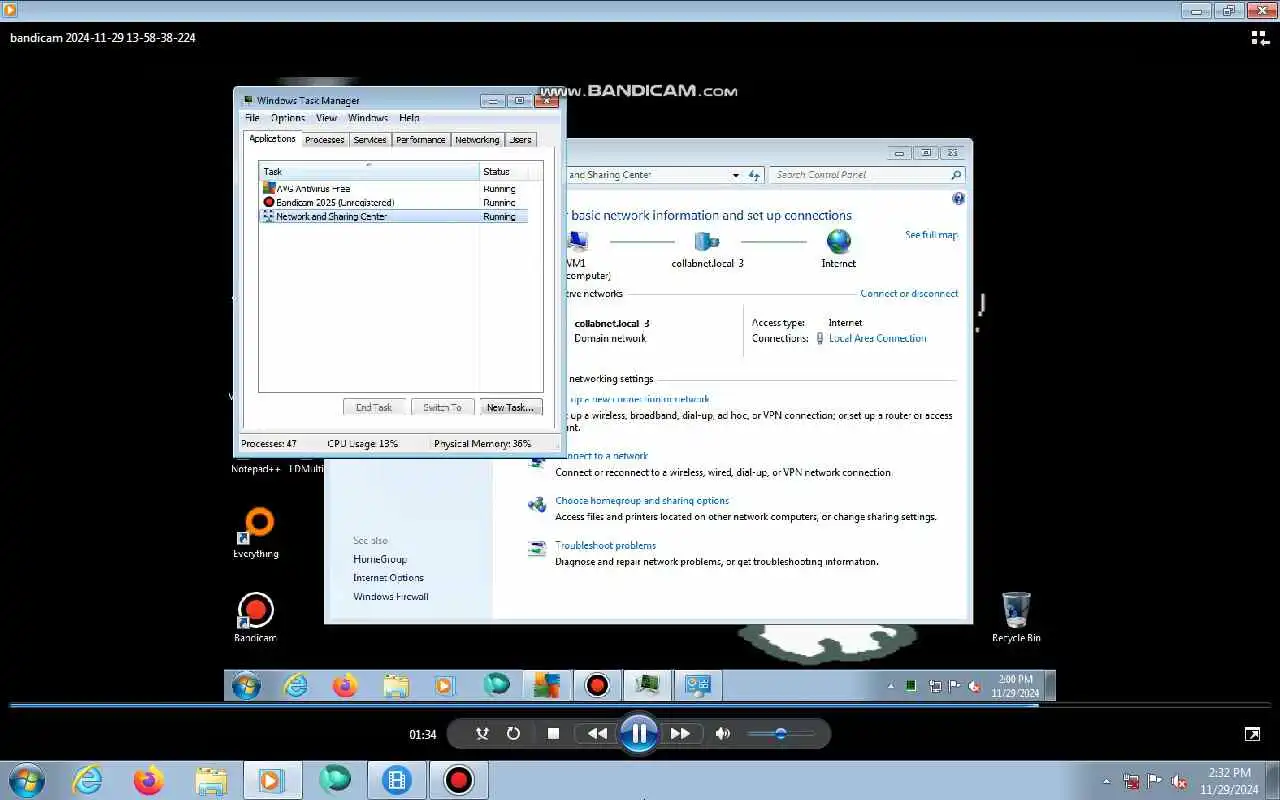Click the red network icon in the bottom tray
The width and height of the screenshot is (1280, 800).
[1131, 781]
